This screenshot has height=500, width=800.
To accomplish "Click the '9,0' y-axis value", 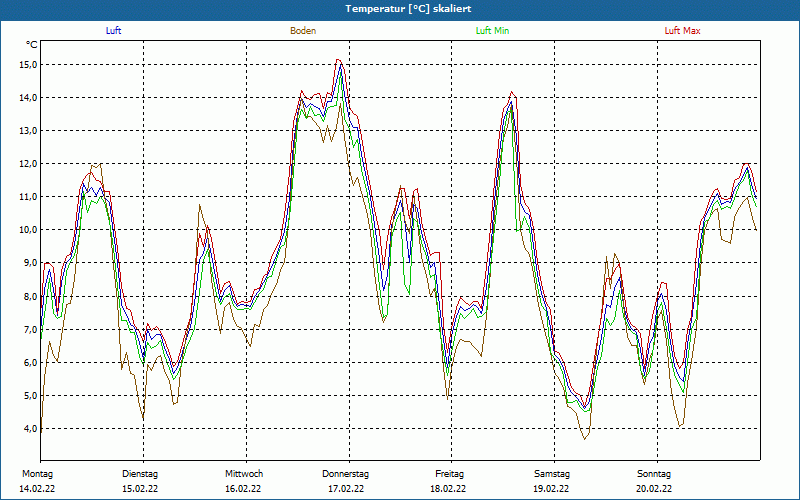I will coord(31,263).
